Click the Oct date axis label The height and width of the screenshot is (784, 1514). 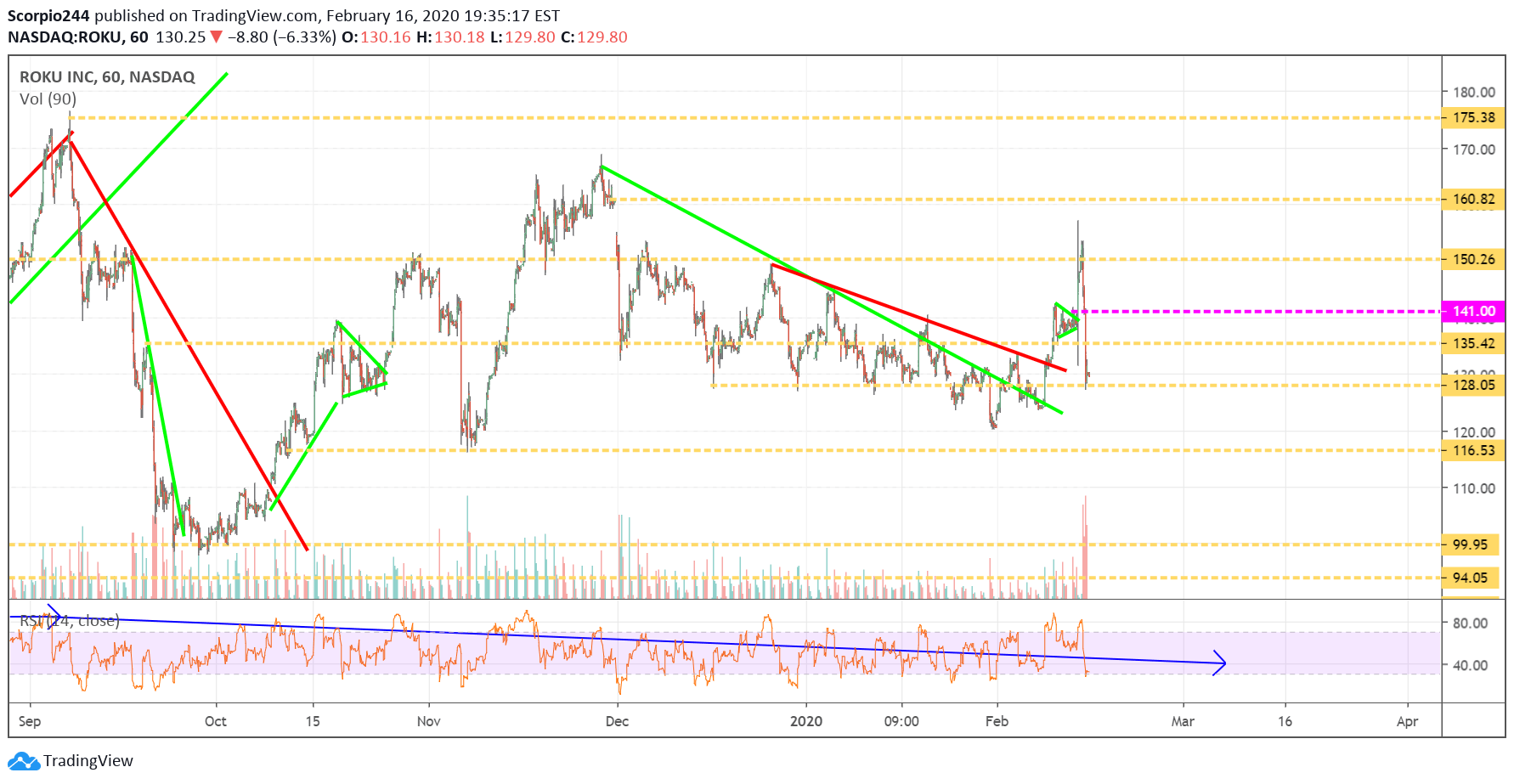[216, 721]
